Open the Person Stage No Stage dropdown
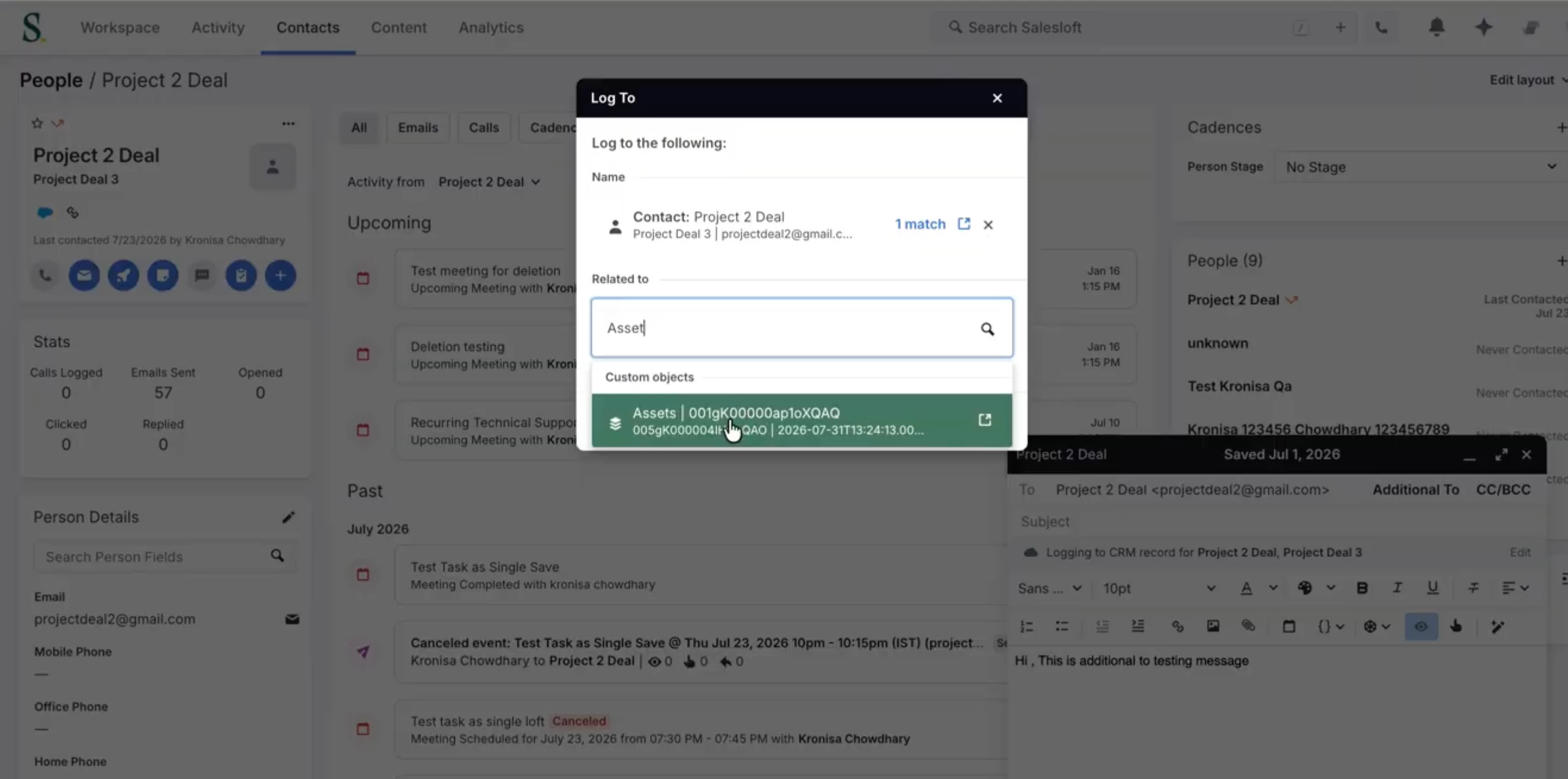The height and width of the screenshot is (779, 1568). [x=1420, y=167]
